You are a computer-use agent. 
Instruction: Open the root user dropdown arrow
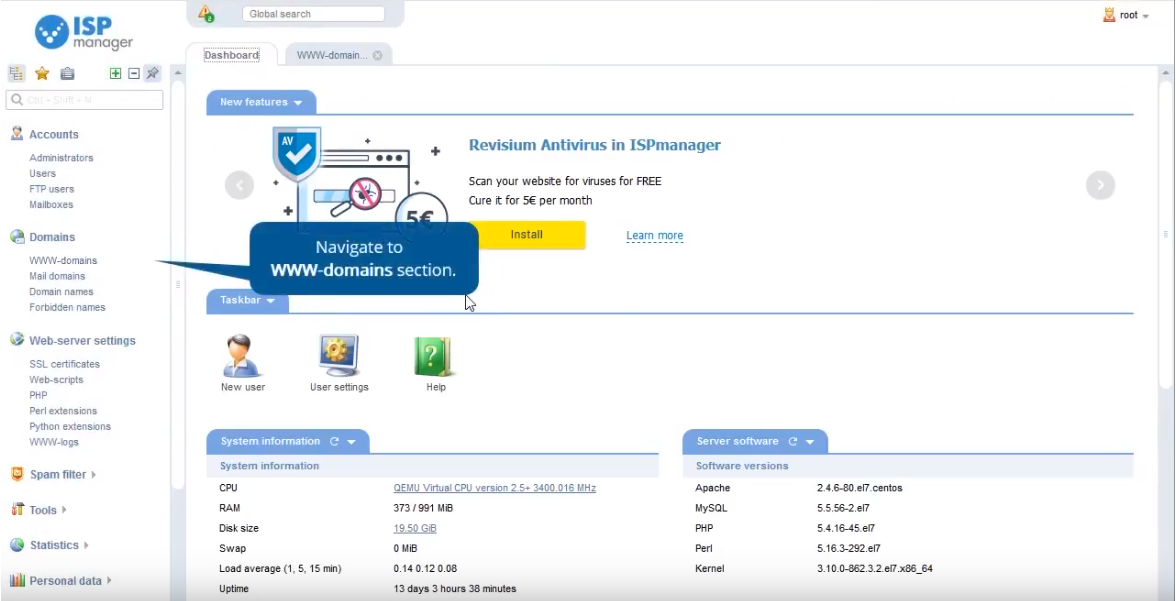click(1145, 17)
